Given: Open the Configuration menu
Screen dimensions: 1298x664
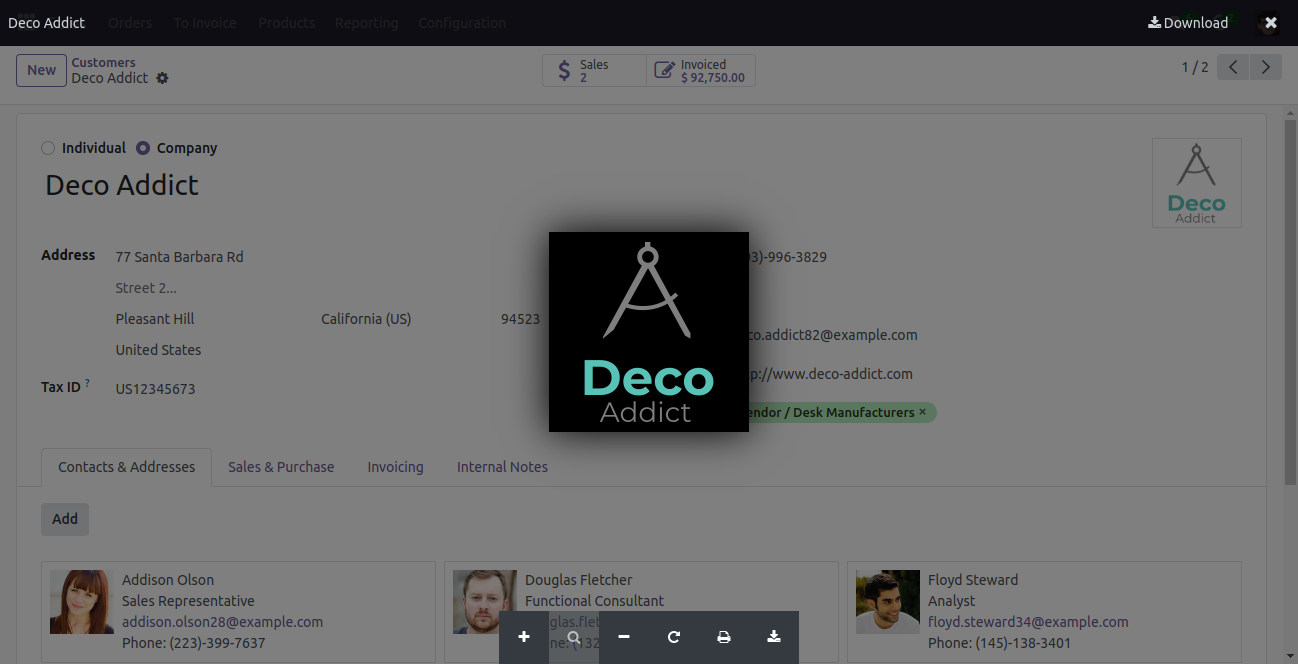Looking at the screenshot, I should (462, 23).
